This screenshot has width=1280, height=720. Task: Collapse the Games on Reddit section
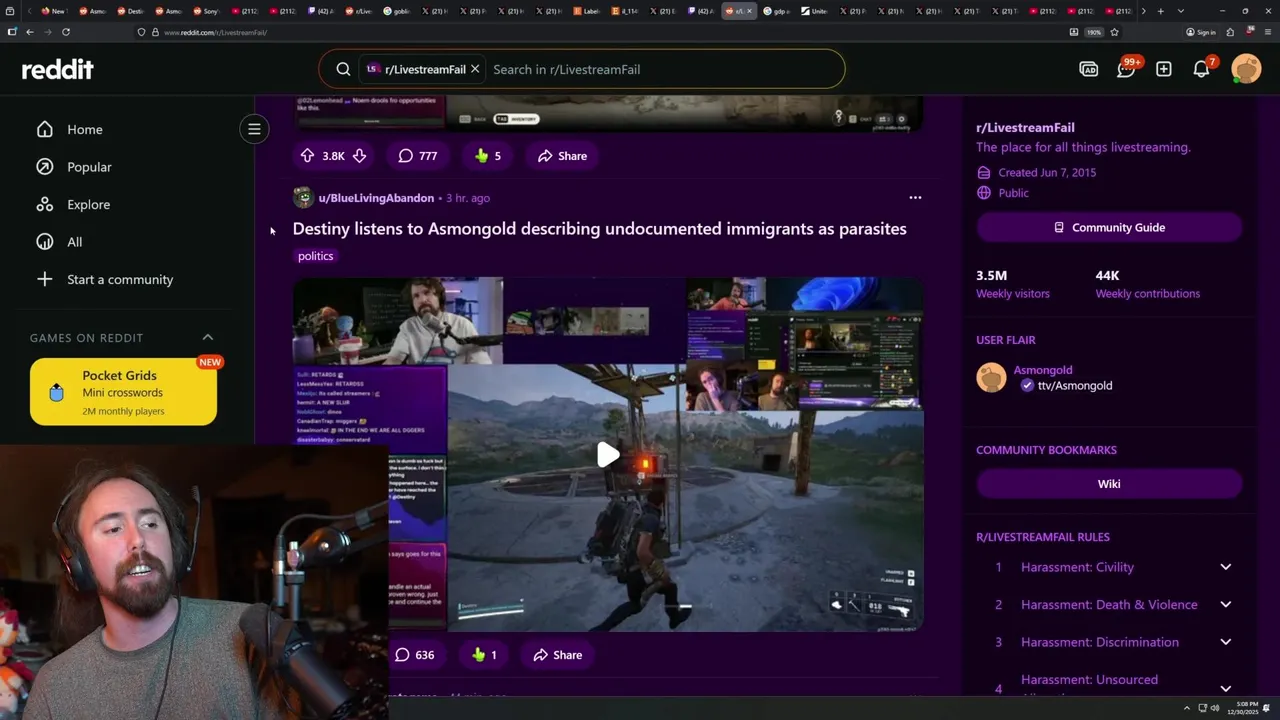click(x=208, y=337)
